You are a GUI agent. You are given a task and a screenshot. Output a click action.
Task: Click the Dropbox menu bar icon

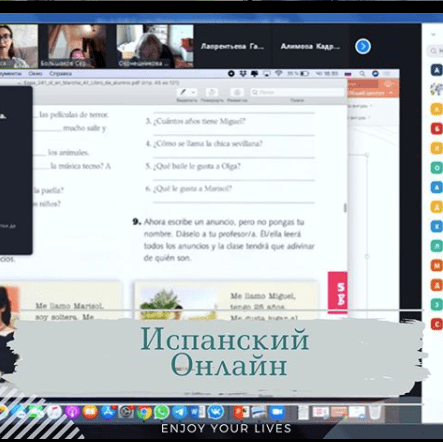point(243,73)
